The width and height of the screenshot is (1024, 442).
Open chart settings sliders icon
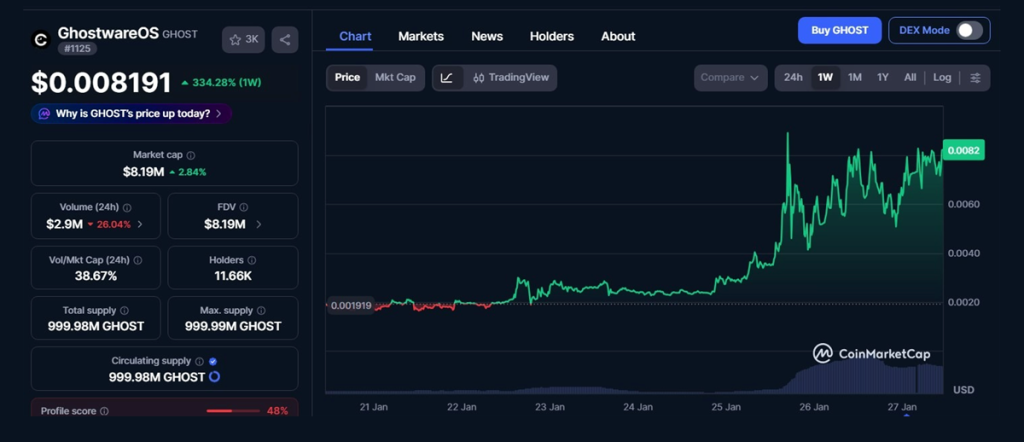click(975, 78)
